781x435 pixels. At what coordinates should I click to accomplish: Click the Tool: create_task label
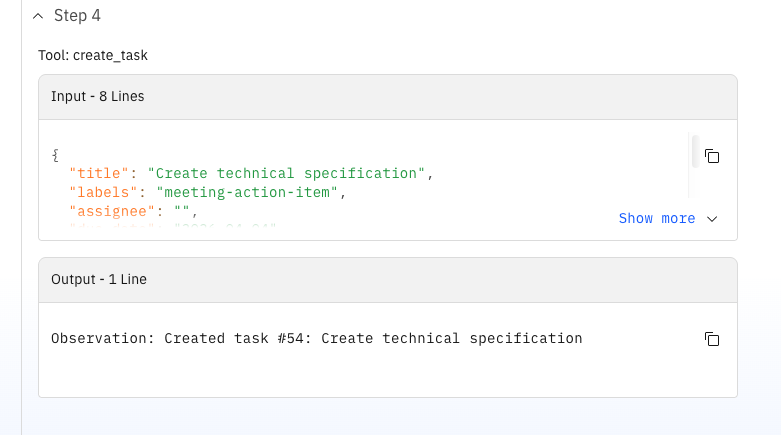pyautogui.click(x=100, y=55)
